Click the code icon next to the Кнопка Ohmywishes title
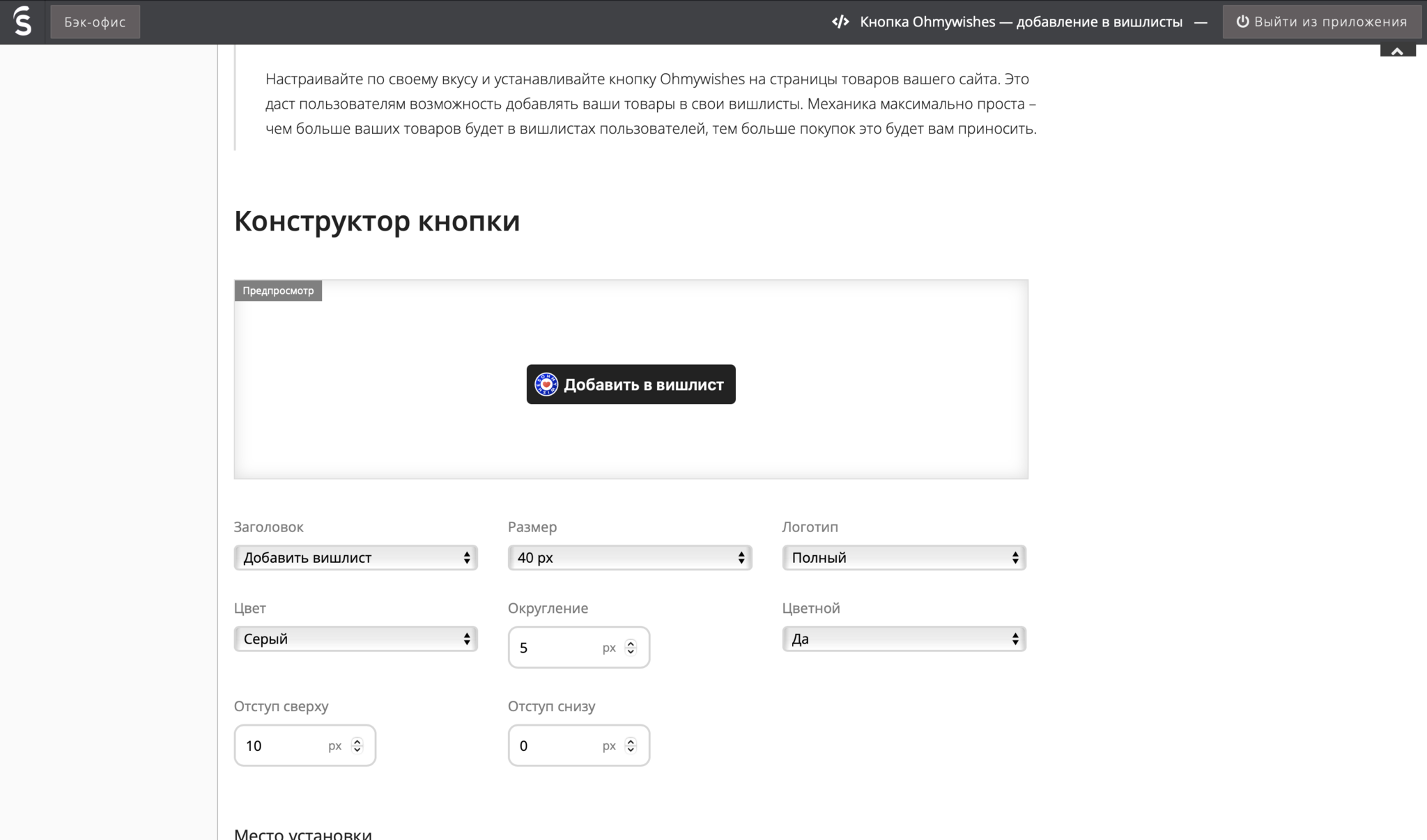The width and height of the screenshot is (1427, 840). coord(840,22)
